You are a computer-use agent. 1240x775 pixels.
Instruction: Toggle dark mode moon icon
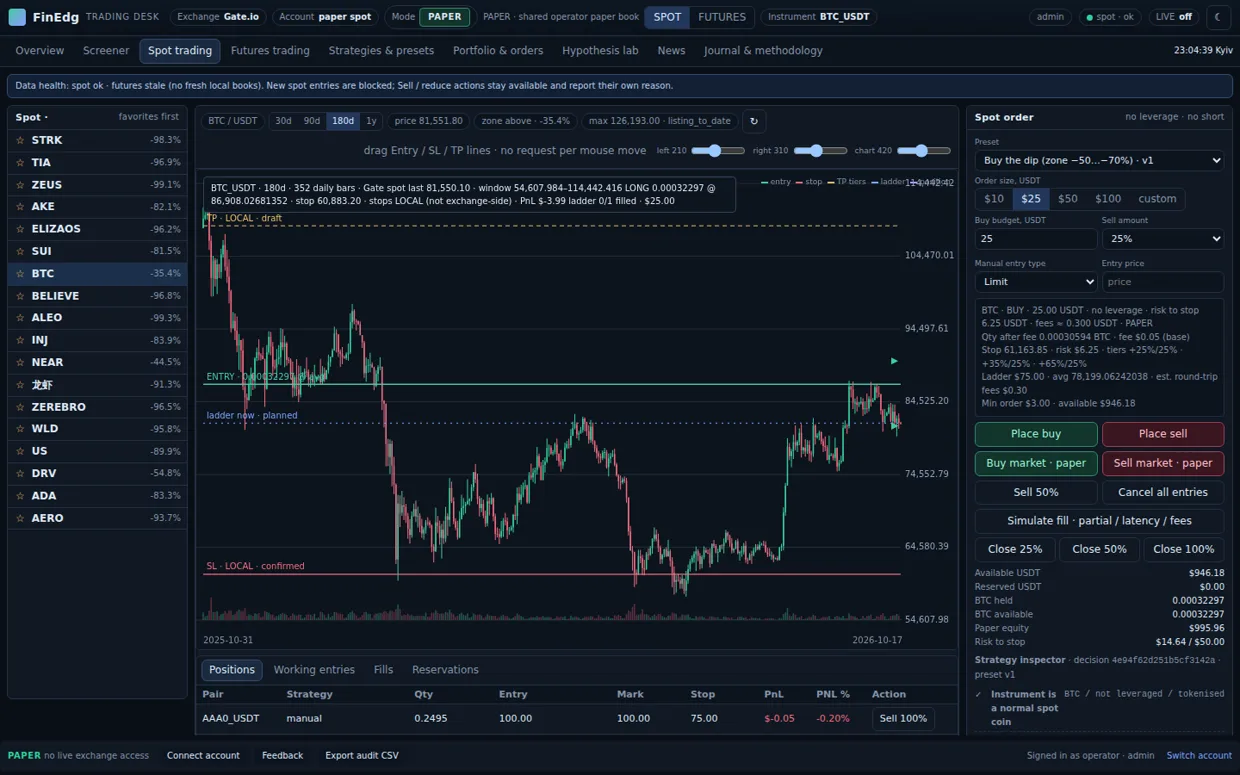[1217, 17]
